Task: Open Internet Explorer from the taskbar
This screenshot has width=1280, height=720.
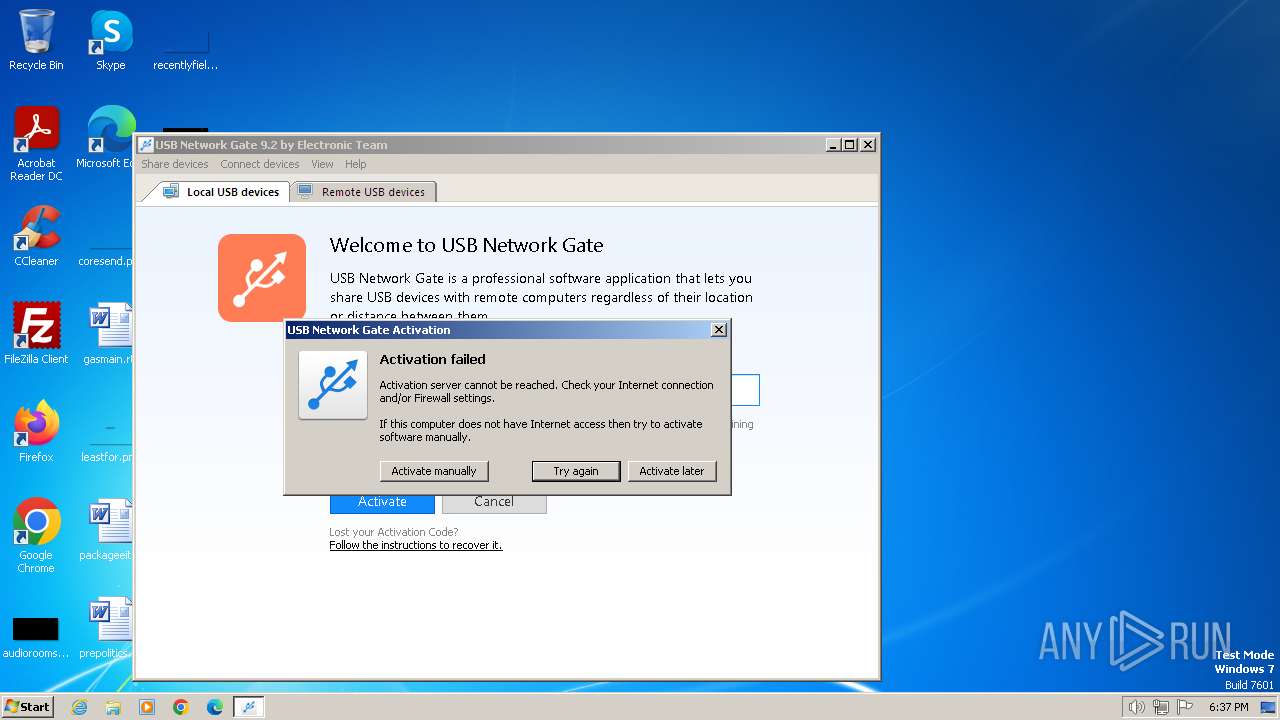Action: [79, 707]
